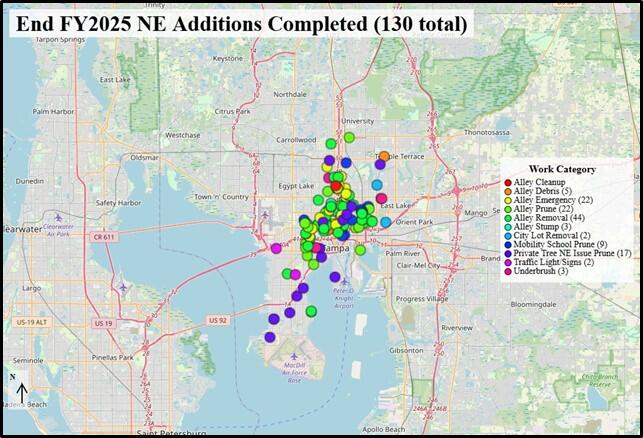This screenshot has width=643, height=438.
Task: Click the Gibsonton map label
Action: pos(406,351)
